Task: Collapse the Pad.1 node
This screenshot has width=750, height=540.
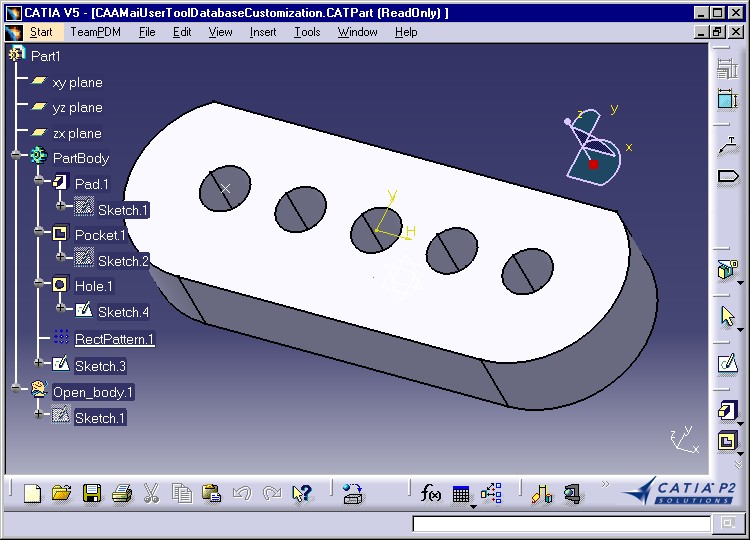Action: click(39, 180)
